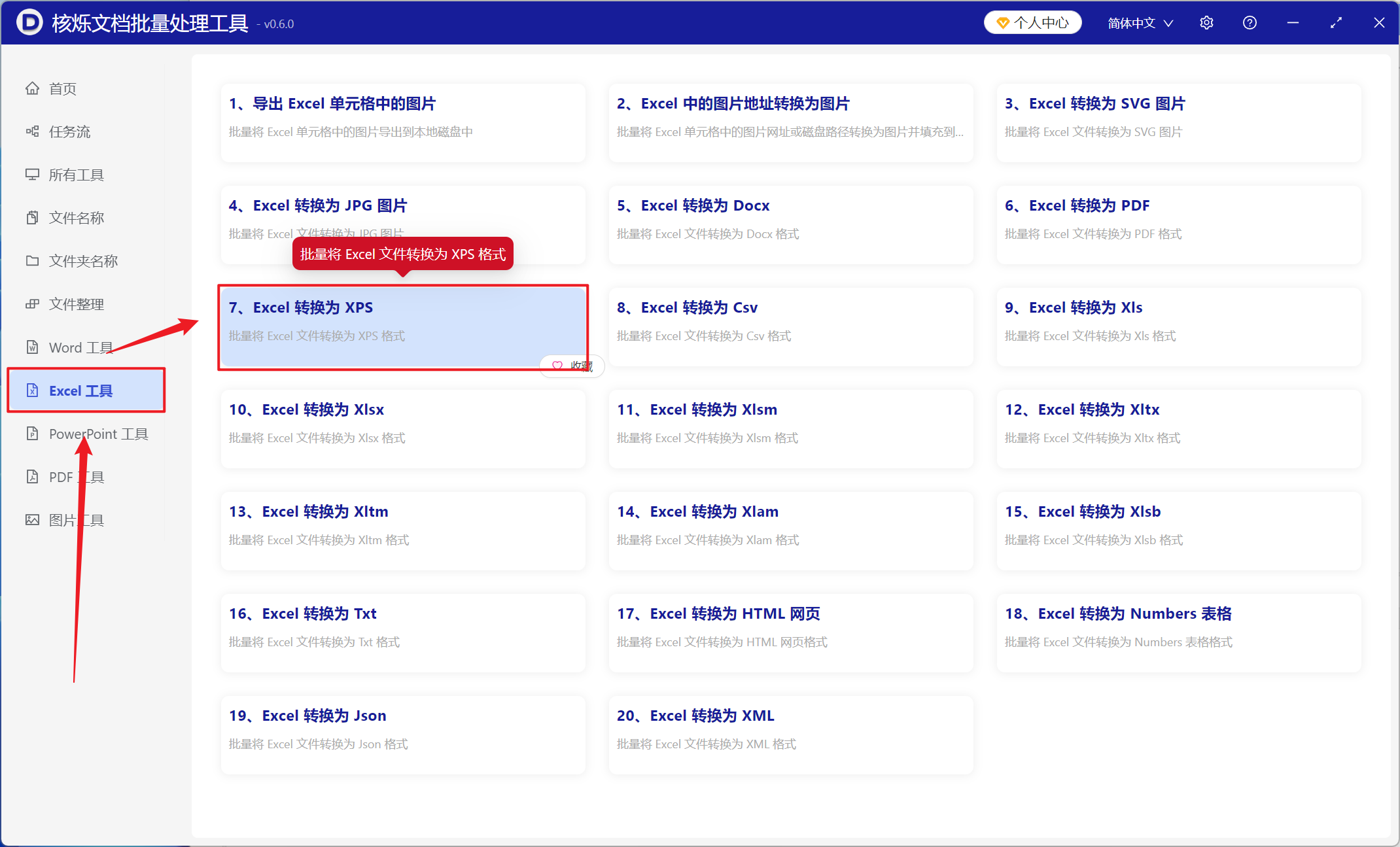Click the Excel file icon in sidebar
1400x847 pixels.
coord(32,390)
